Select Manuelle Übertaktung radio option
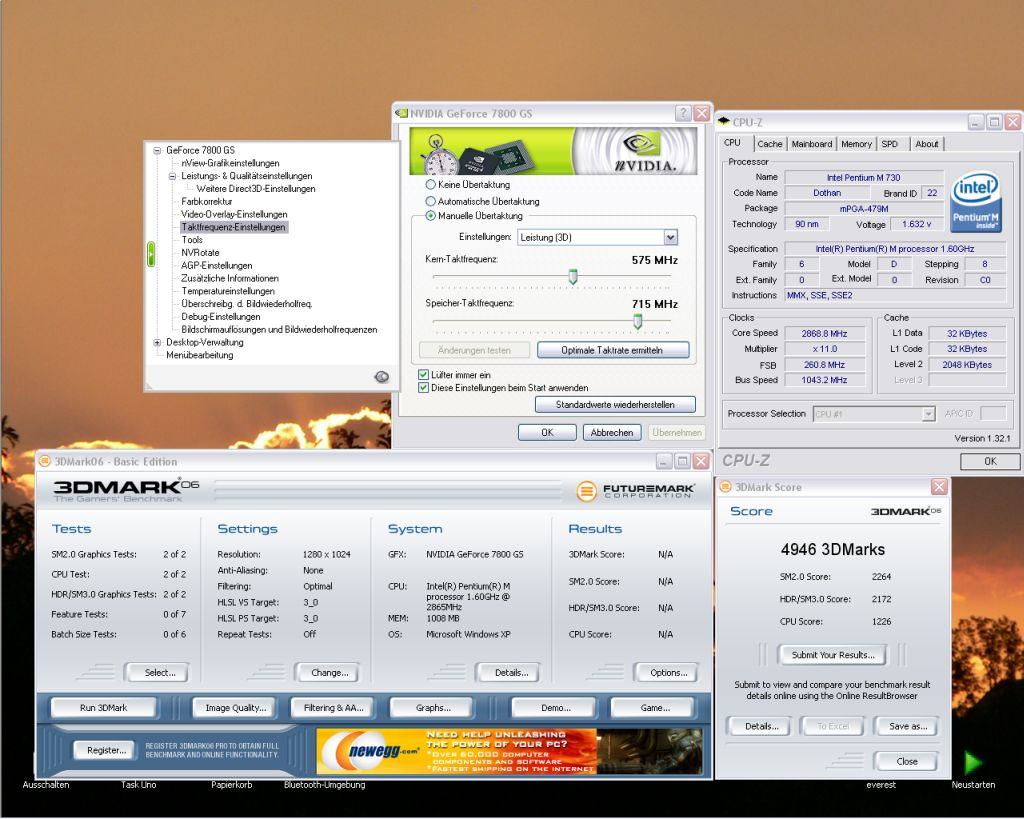 (x=430, y=216)
